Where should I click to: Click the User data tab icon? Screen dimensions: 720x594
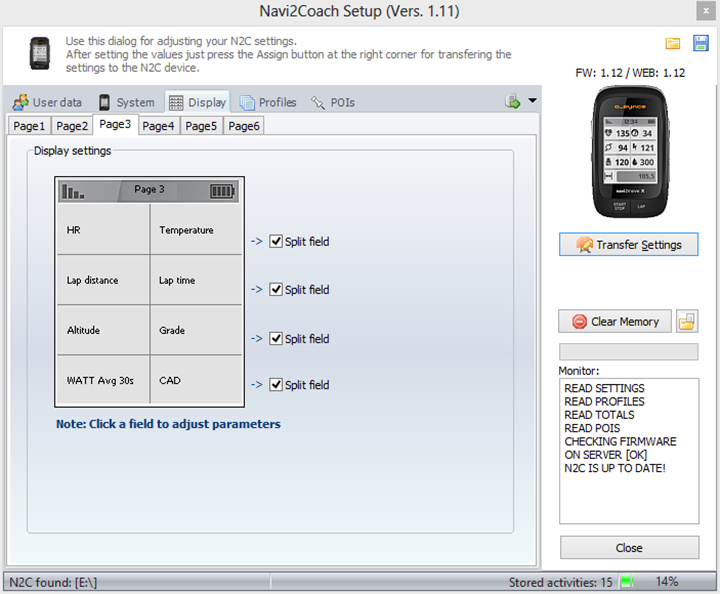[x=20, y=102]
